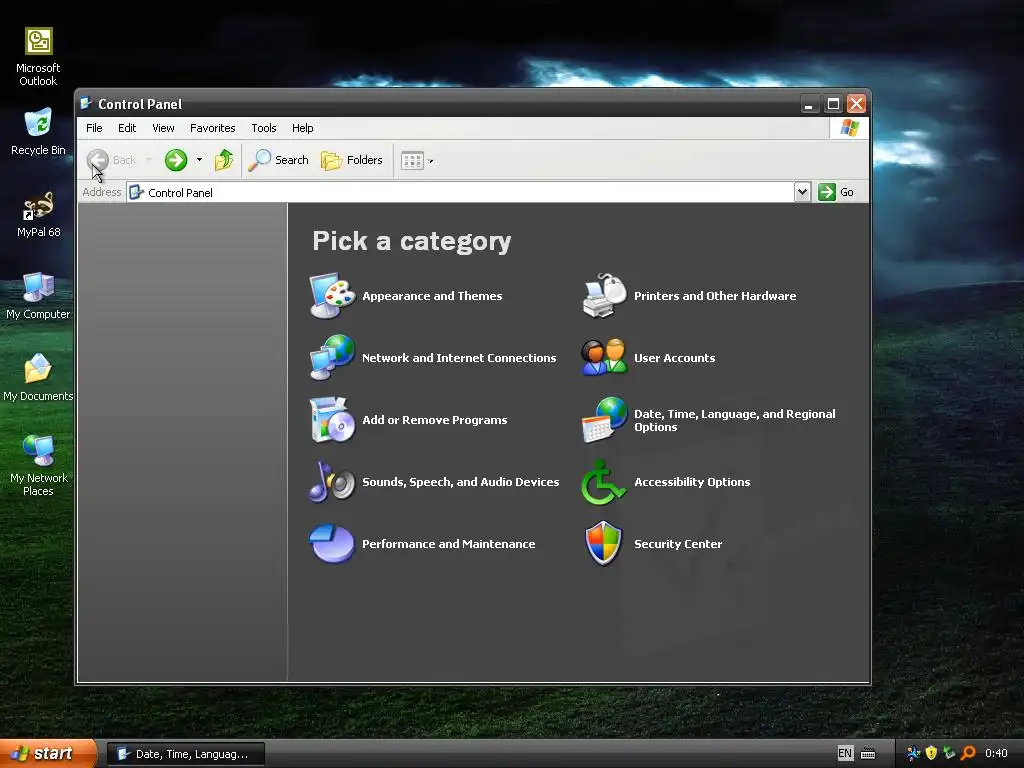Click the Control Panel address input field
1024x768 pixels.
(x=460, y=192)
